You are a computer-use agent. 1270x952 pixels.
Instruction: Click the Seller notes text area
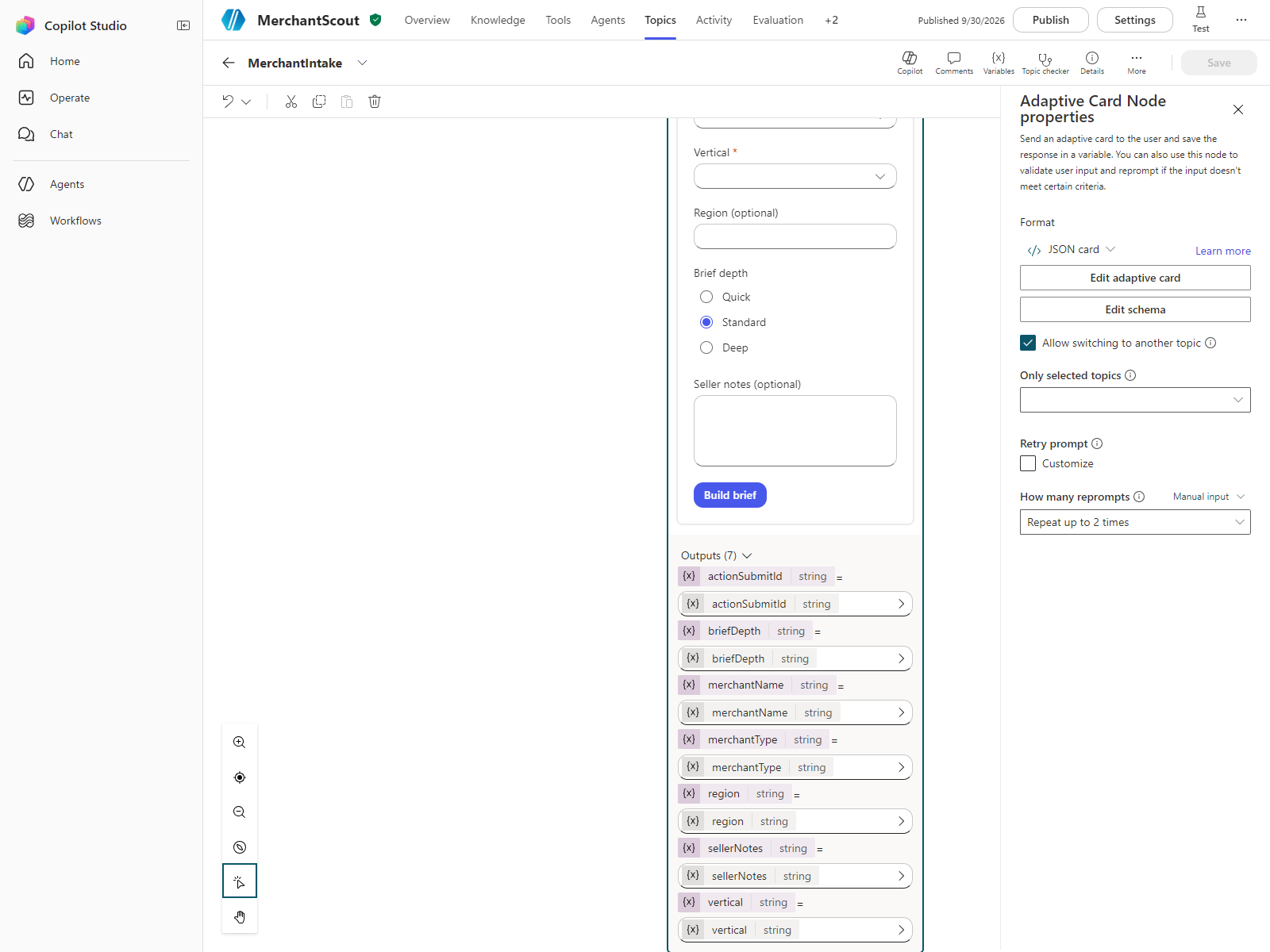click(x=795, y=431)
